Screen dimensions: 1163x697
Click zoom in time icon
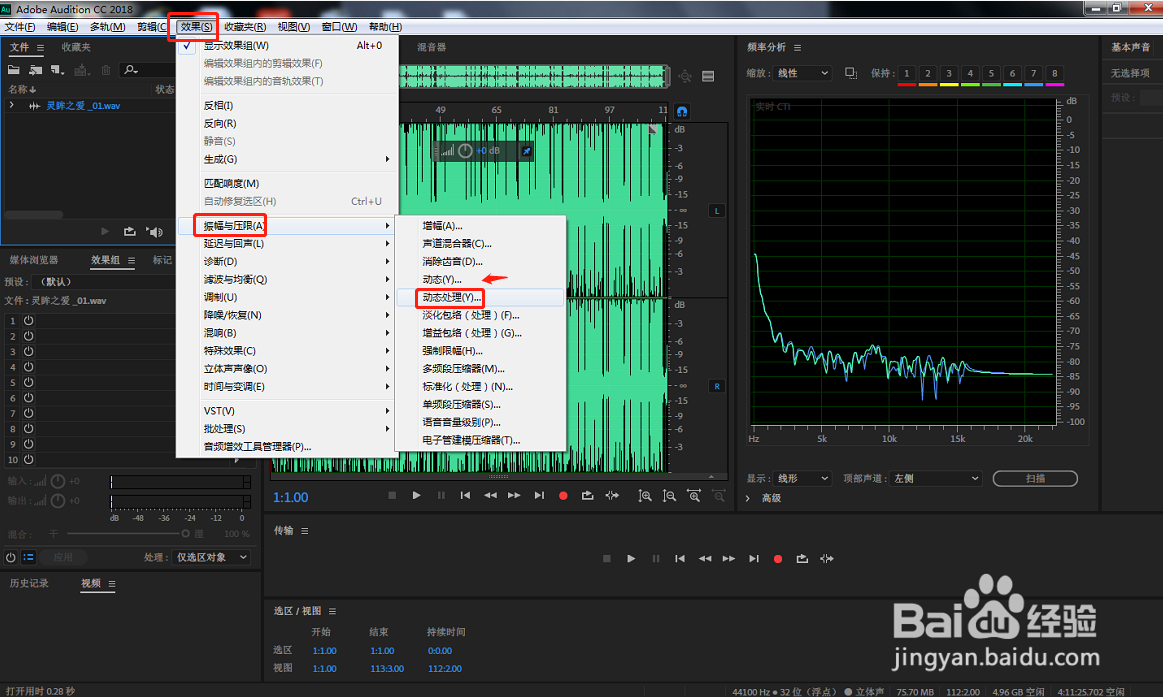pos(693,495)
